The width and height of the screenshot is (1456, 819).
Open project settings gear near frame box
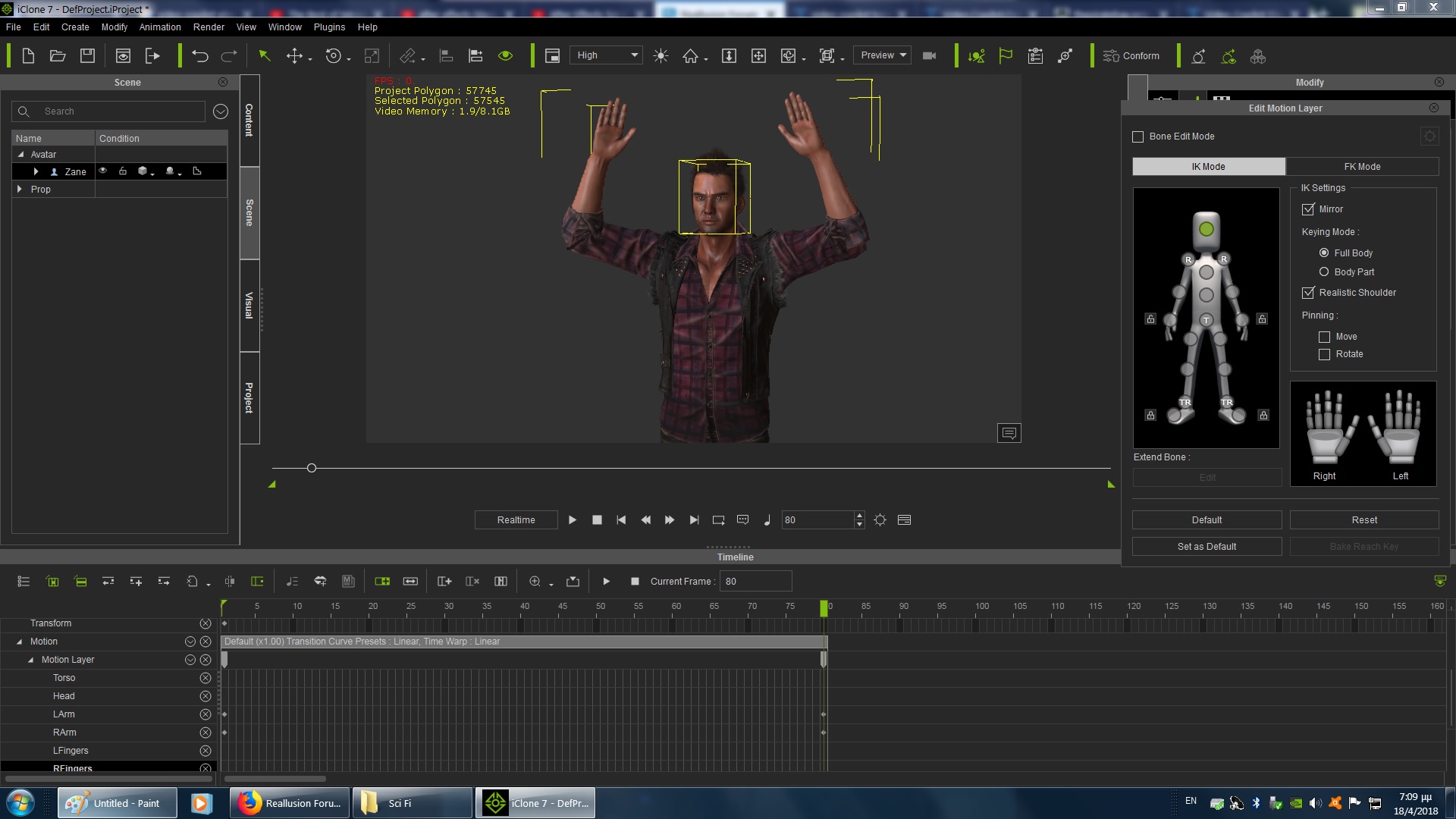880,520
